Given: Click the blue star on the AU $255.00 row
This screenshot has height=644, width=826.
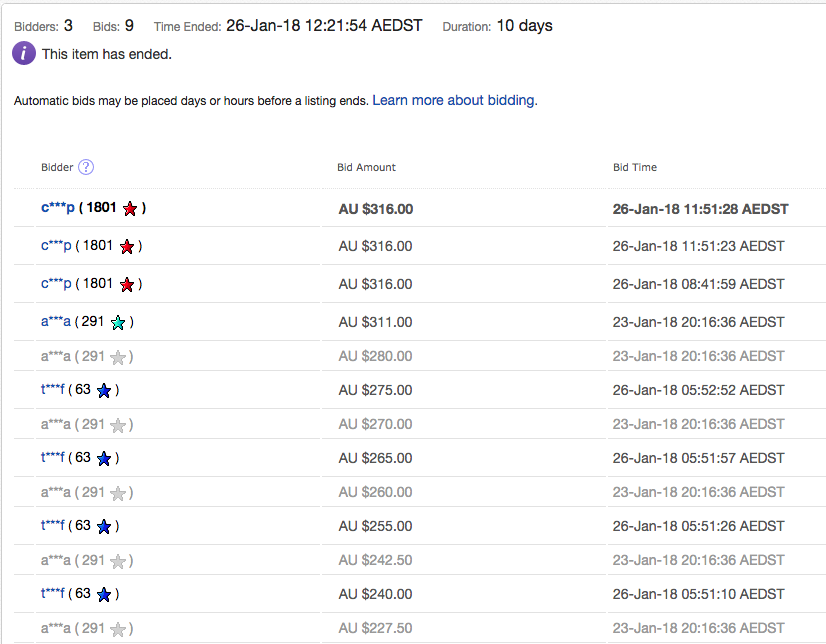Looking at the screenshot, I should 104,527.
